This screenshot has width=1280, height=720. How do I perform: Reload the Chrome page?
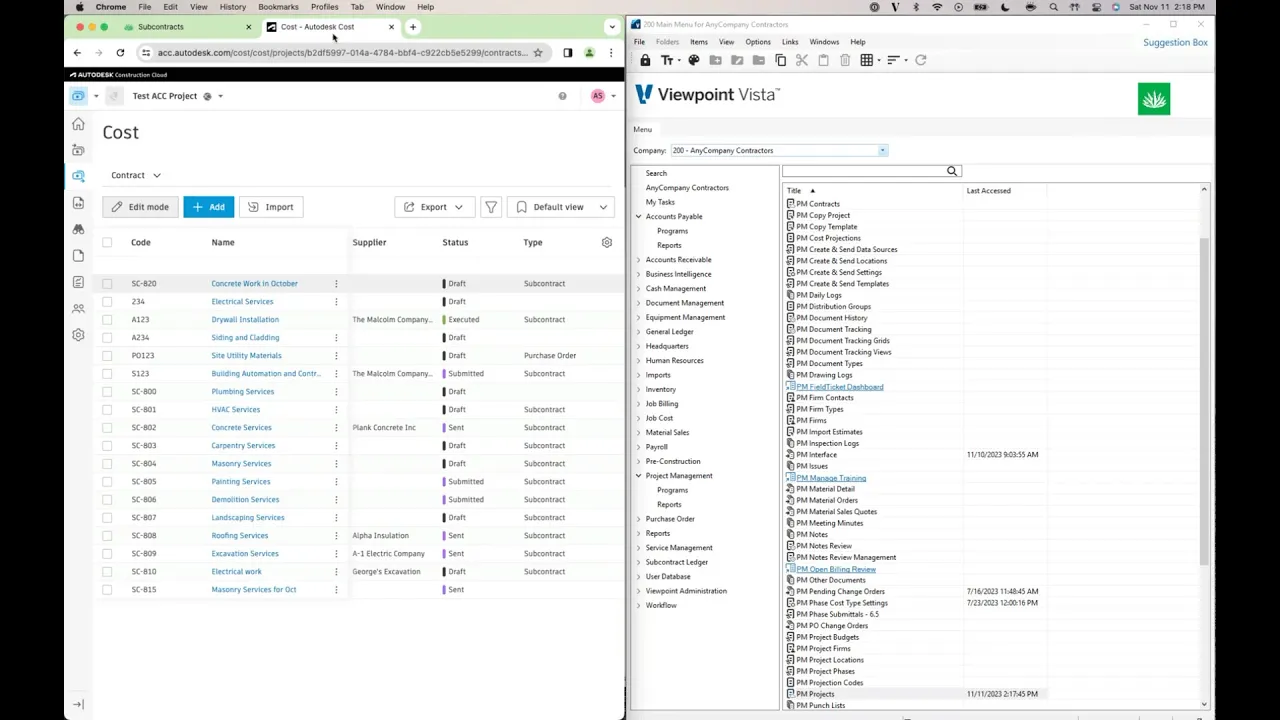pos(120,53)
